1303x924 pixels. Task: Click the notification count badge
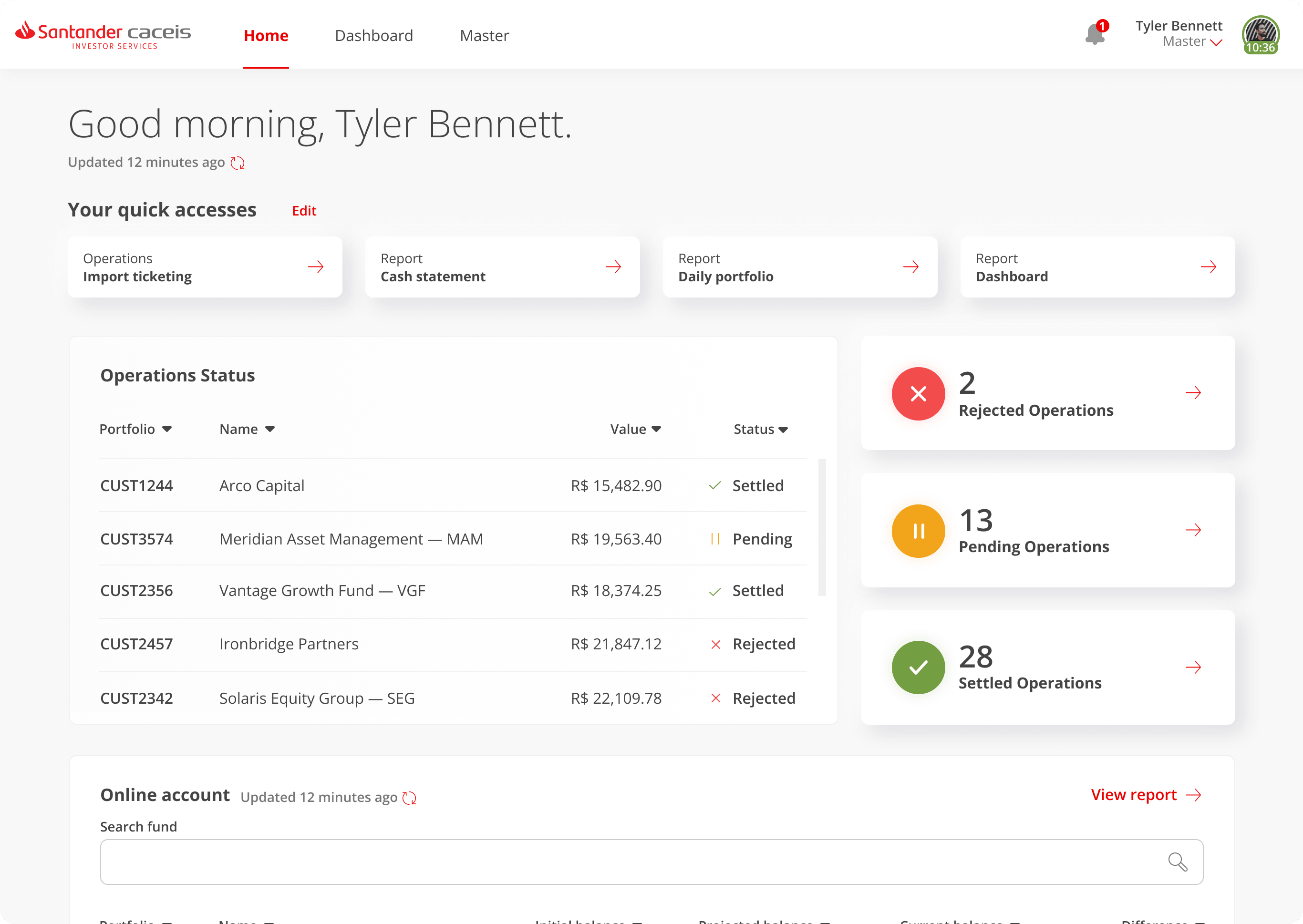point(1102,26)
